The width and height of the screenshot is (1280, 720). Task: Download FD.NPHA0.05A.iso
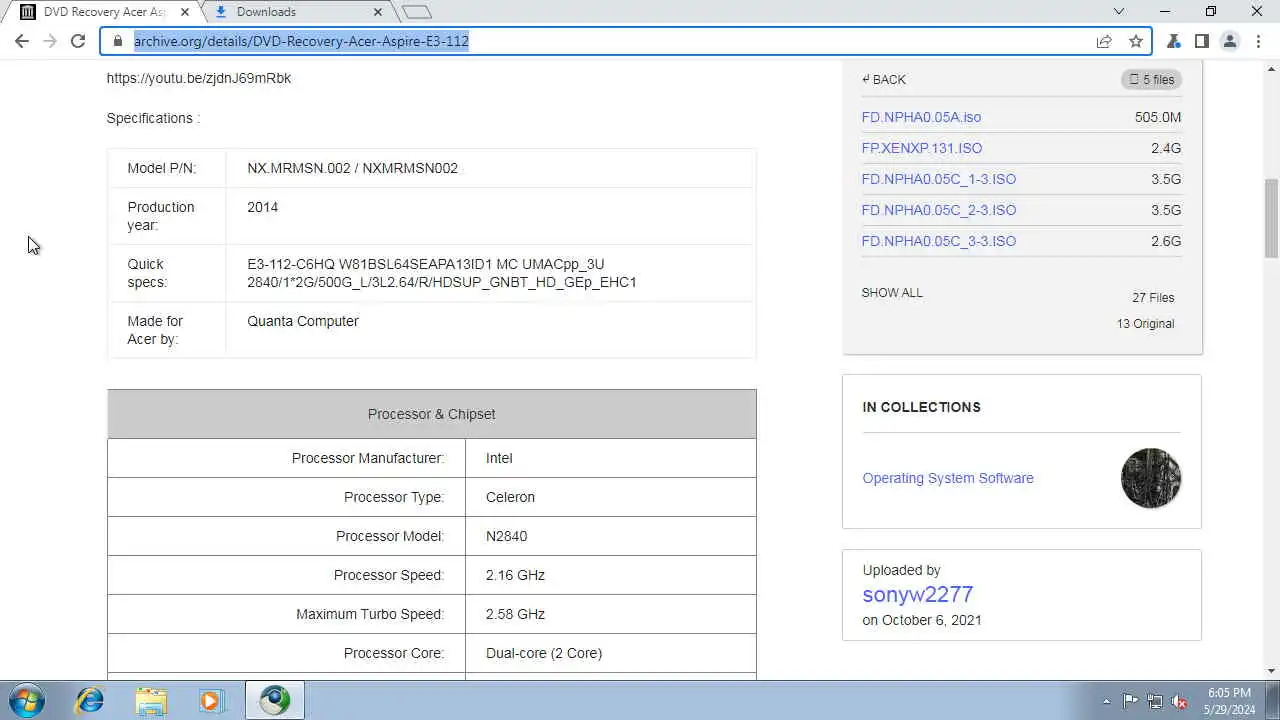[921, 117]
